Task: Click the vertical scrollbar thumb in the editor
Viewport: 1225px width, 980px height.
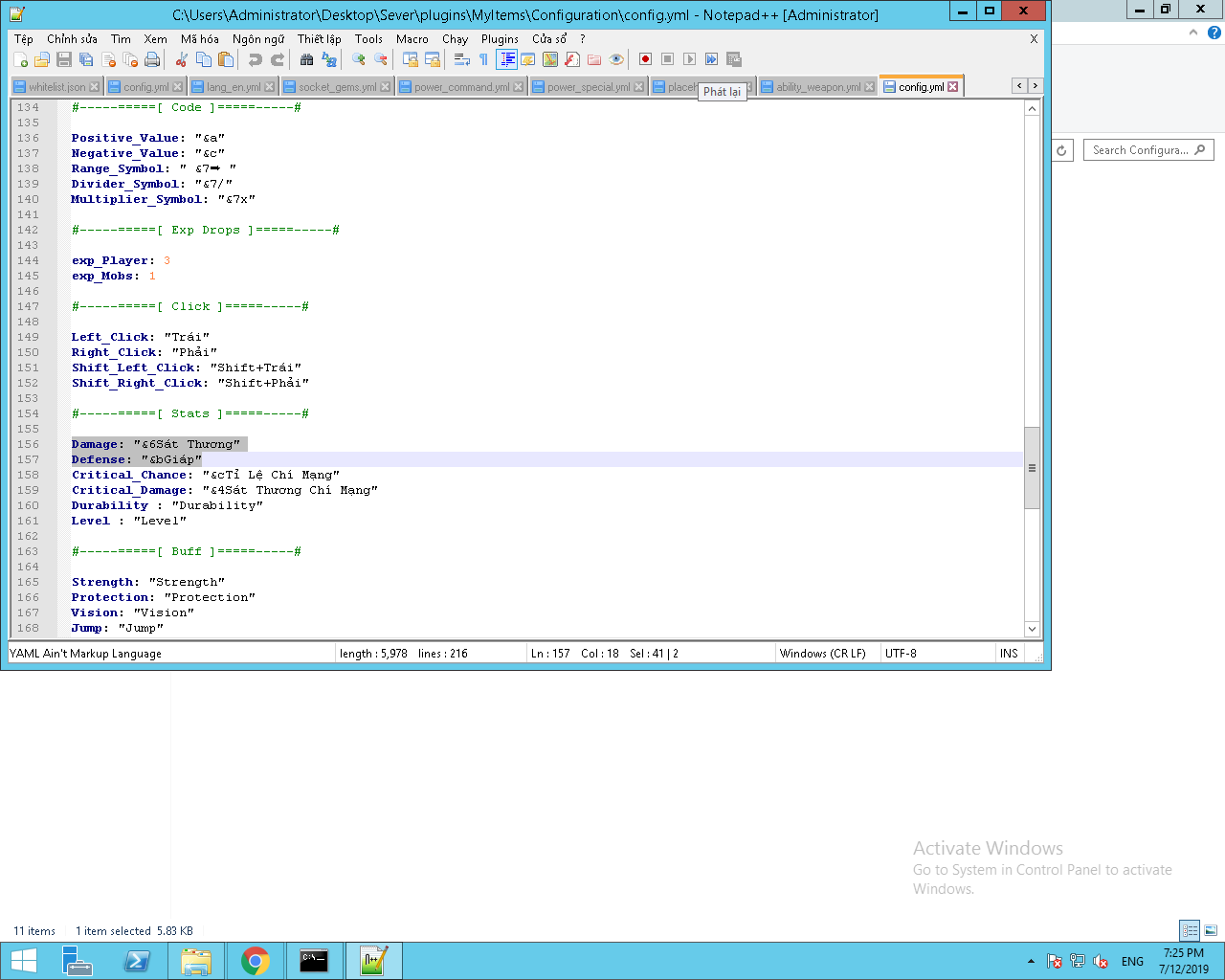Action: click(x=1032, y=467)
